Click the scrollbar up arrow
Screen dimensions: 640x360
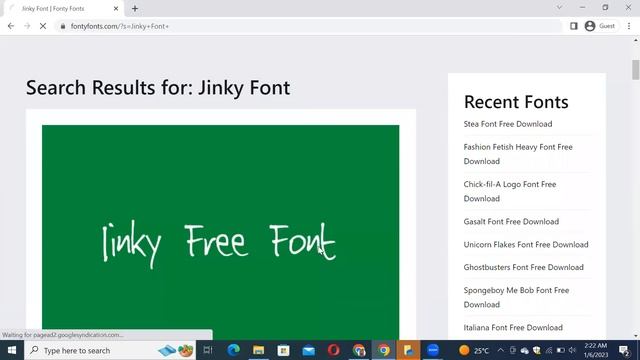coord(636,40)
